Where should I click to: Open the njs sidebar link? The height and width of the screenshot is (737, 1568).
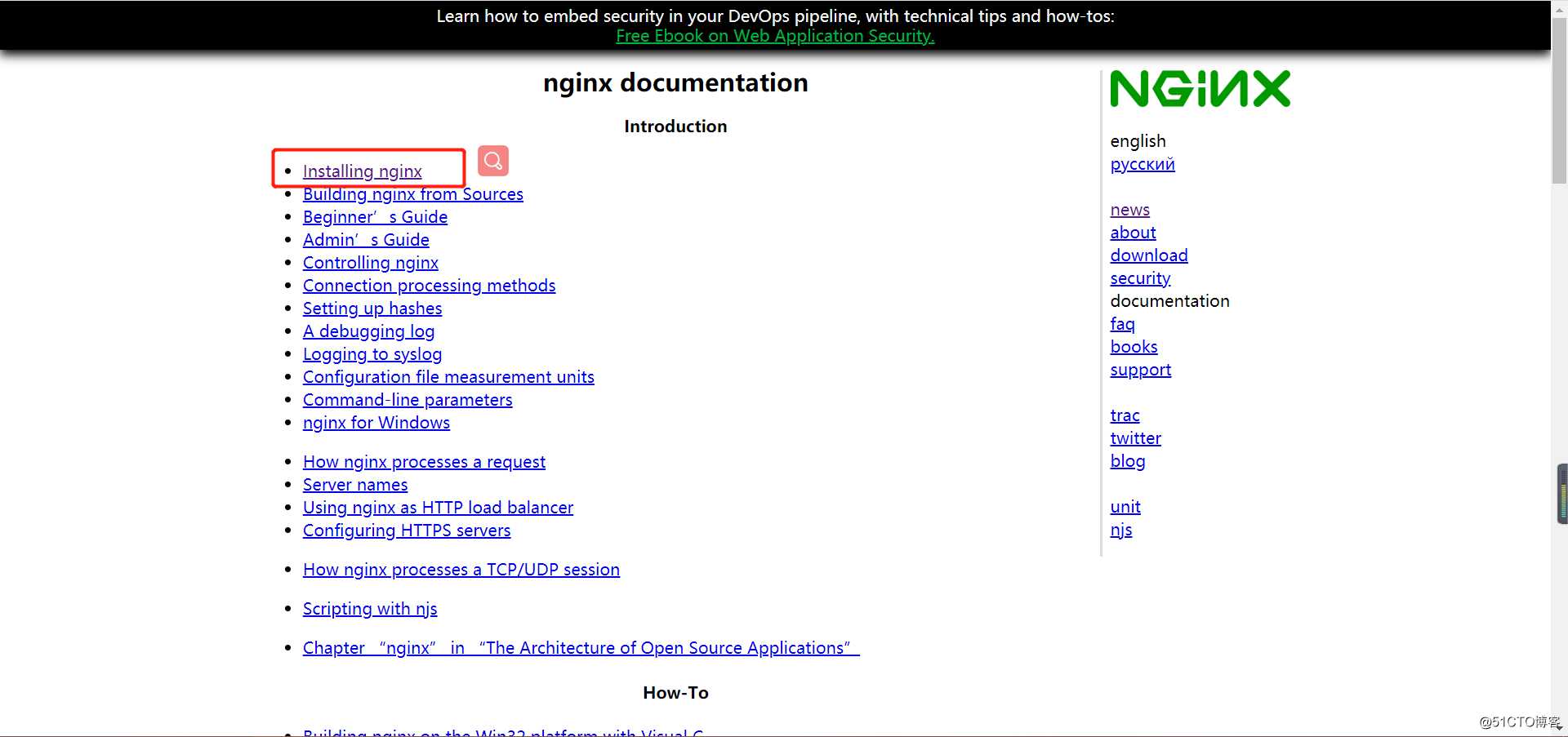click(1121, 530)
